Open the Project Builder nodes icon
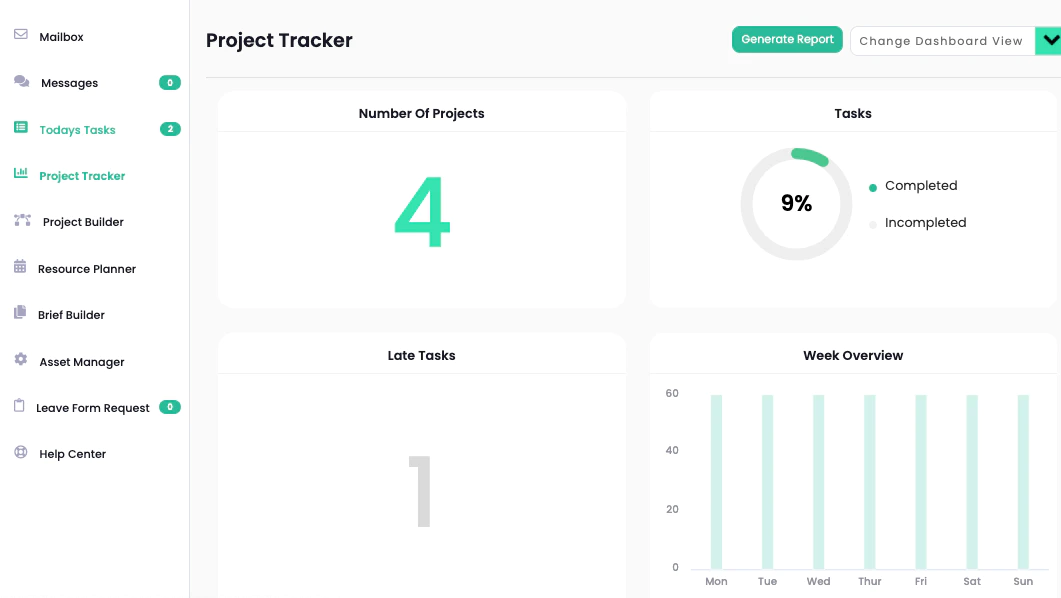The height and width of the screenshot is (598, 1061). (x=22, y=220)
